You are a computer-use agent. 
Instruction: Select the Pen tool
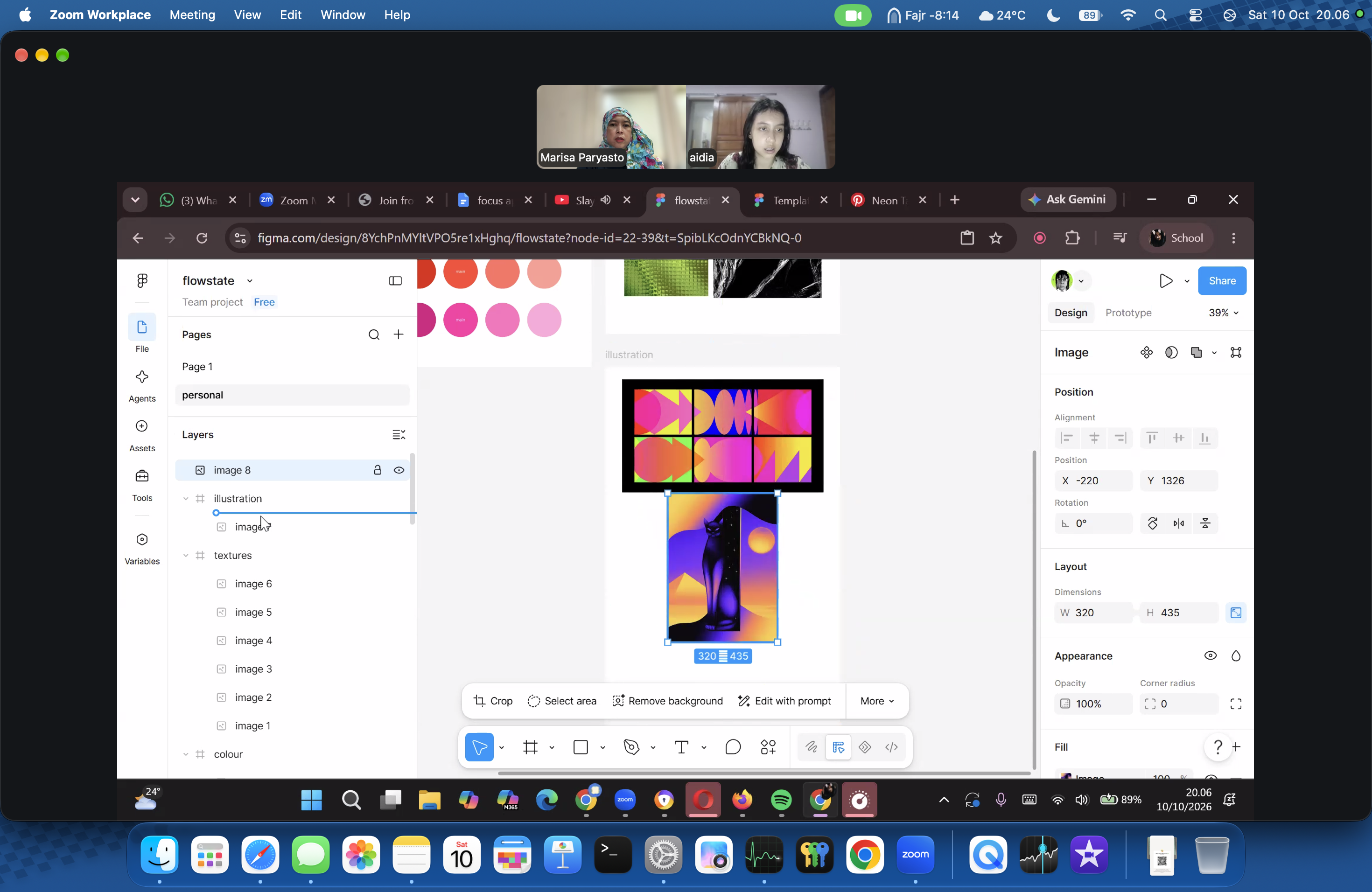coord(631,747)
